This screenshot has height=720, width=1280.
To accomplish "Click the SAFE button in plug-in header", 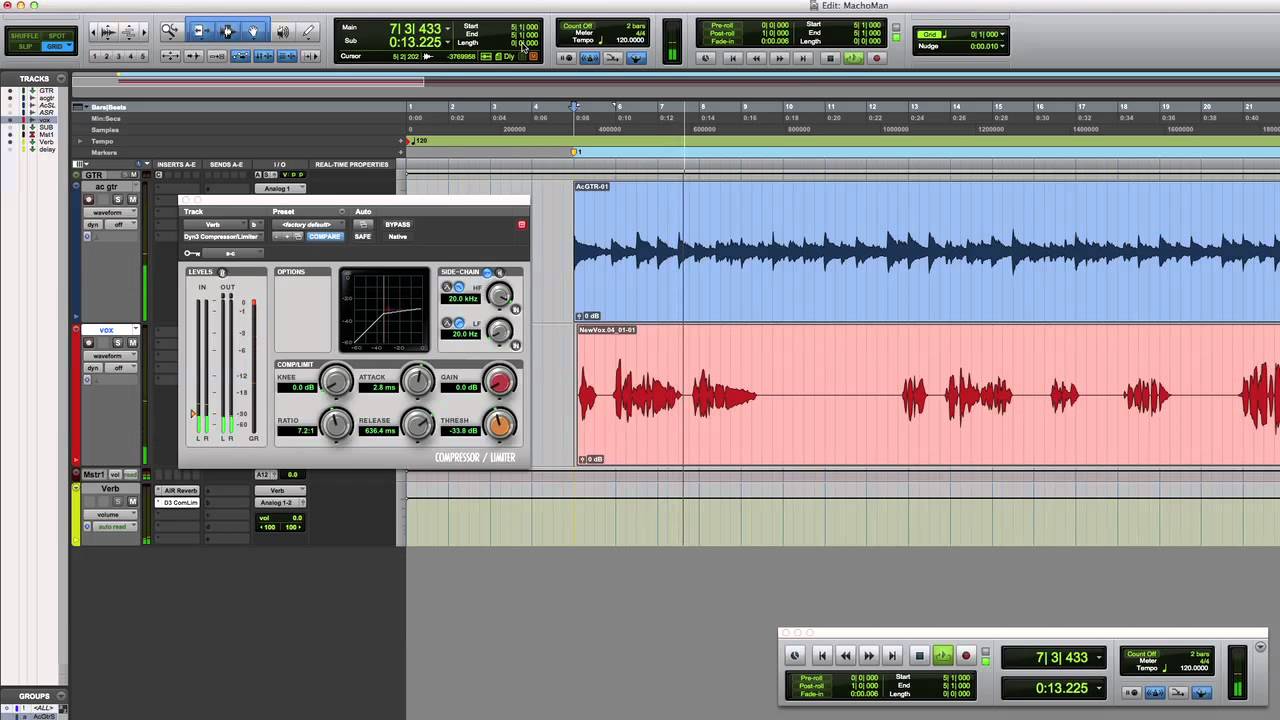I will click(362, 236).
